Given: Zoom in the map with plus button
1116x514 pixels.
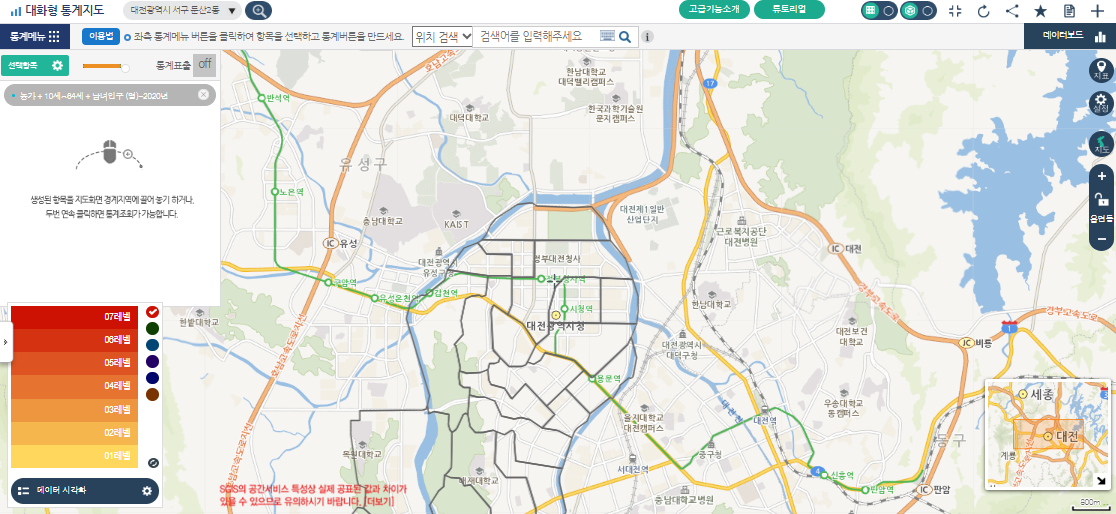Looking at the screenshot, I should coord(1101,176).
